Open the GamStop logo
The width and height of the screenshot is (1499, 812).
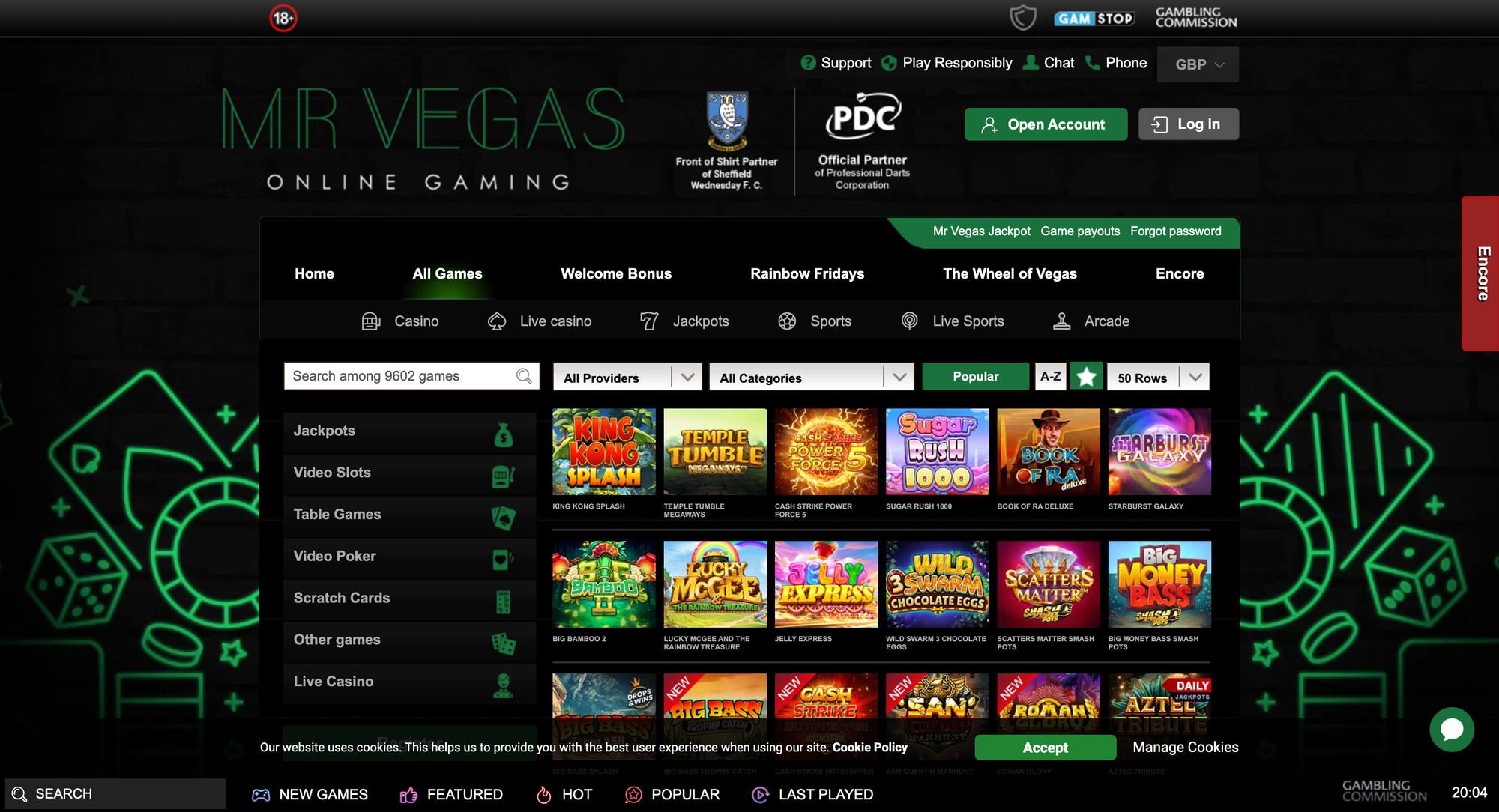tap(1094, 18)
